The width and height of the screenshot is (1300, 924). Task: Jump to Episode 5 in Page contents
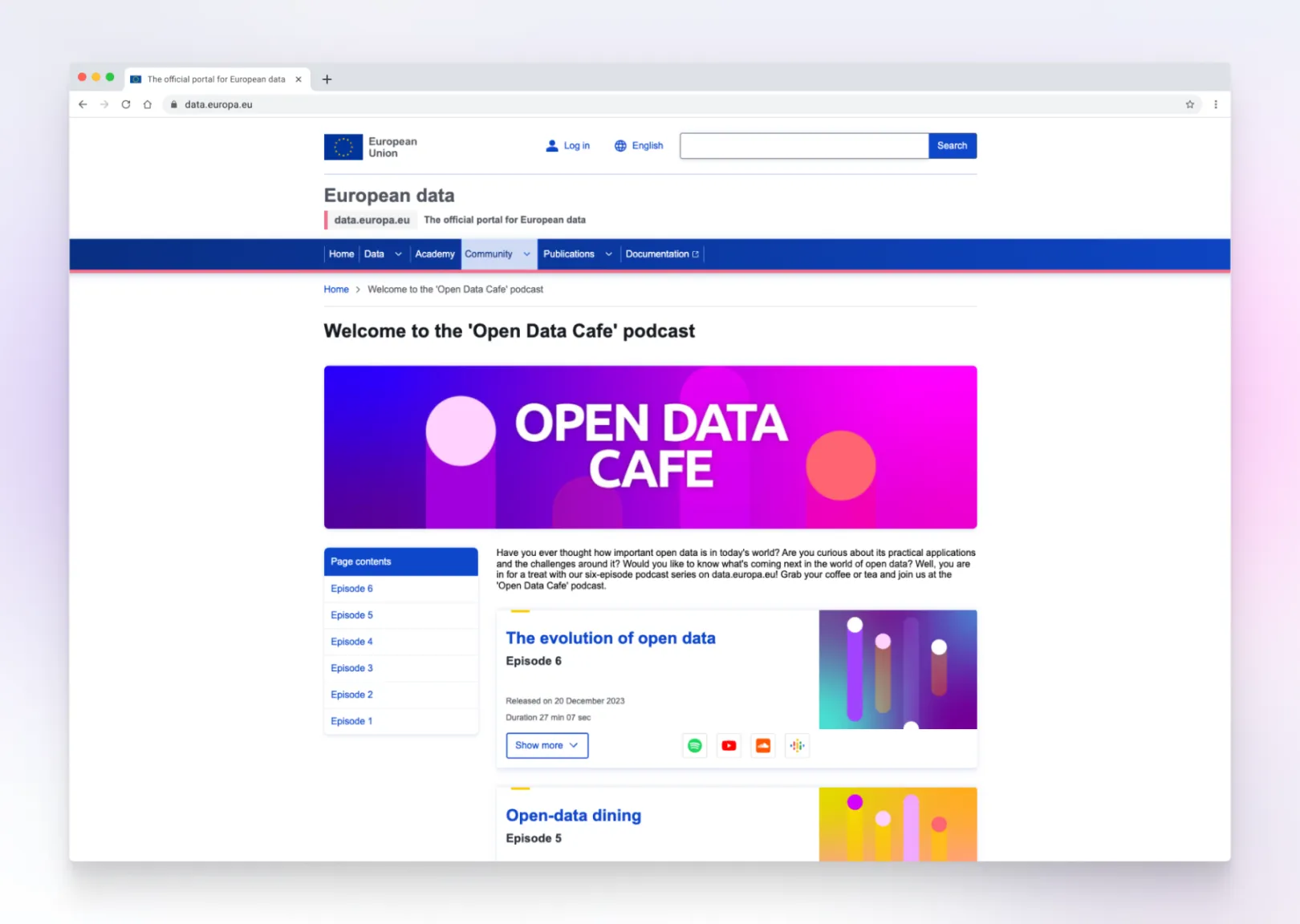351,615
